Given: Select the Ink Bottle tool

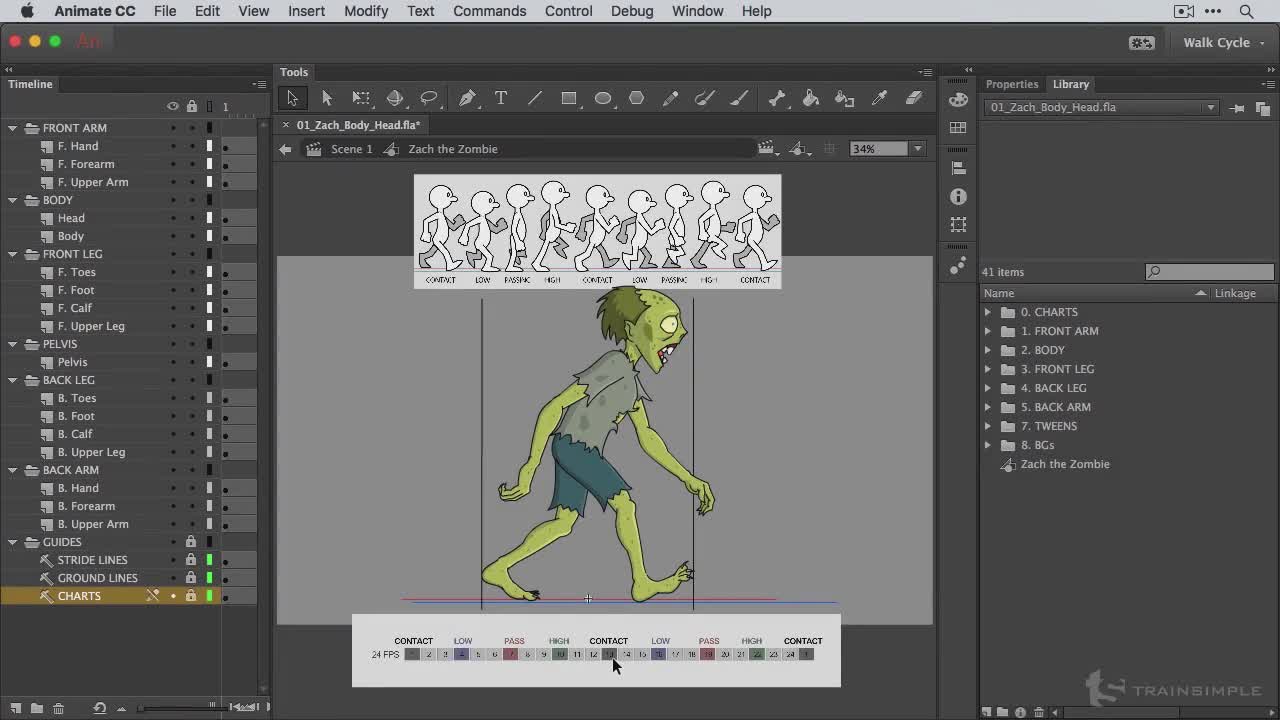Looking at the screenshot, I should pos(845,98).
